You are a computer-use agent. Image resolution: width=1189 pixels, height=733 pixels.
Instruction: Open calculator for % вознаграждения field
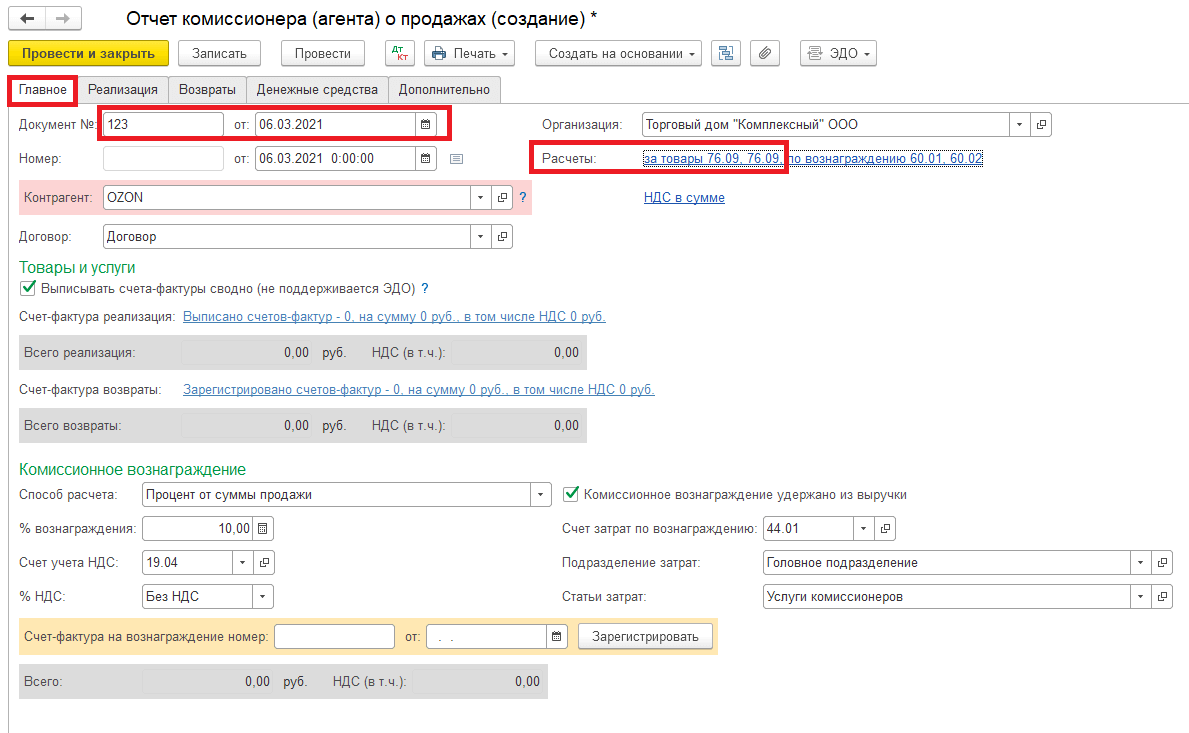[263, 528]
